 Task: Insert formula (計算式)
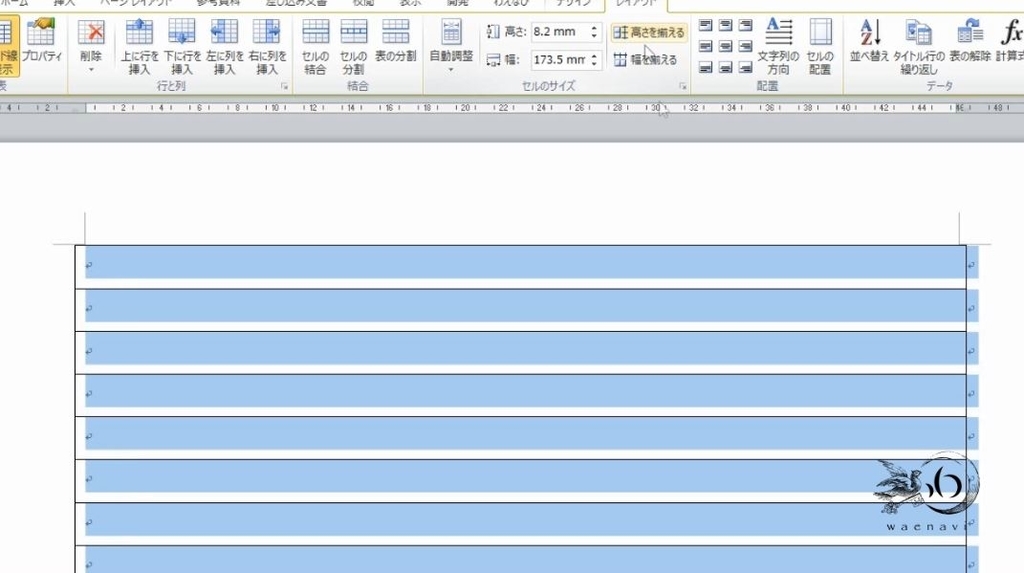(1010, 41)
